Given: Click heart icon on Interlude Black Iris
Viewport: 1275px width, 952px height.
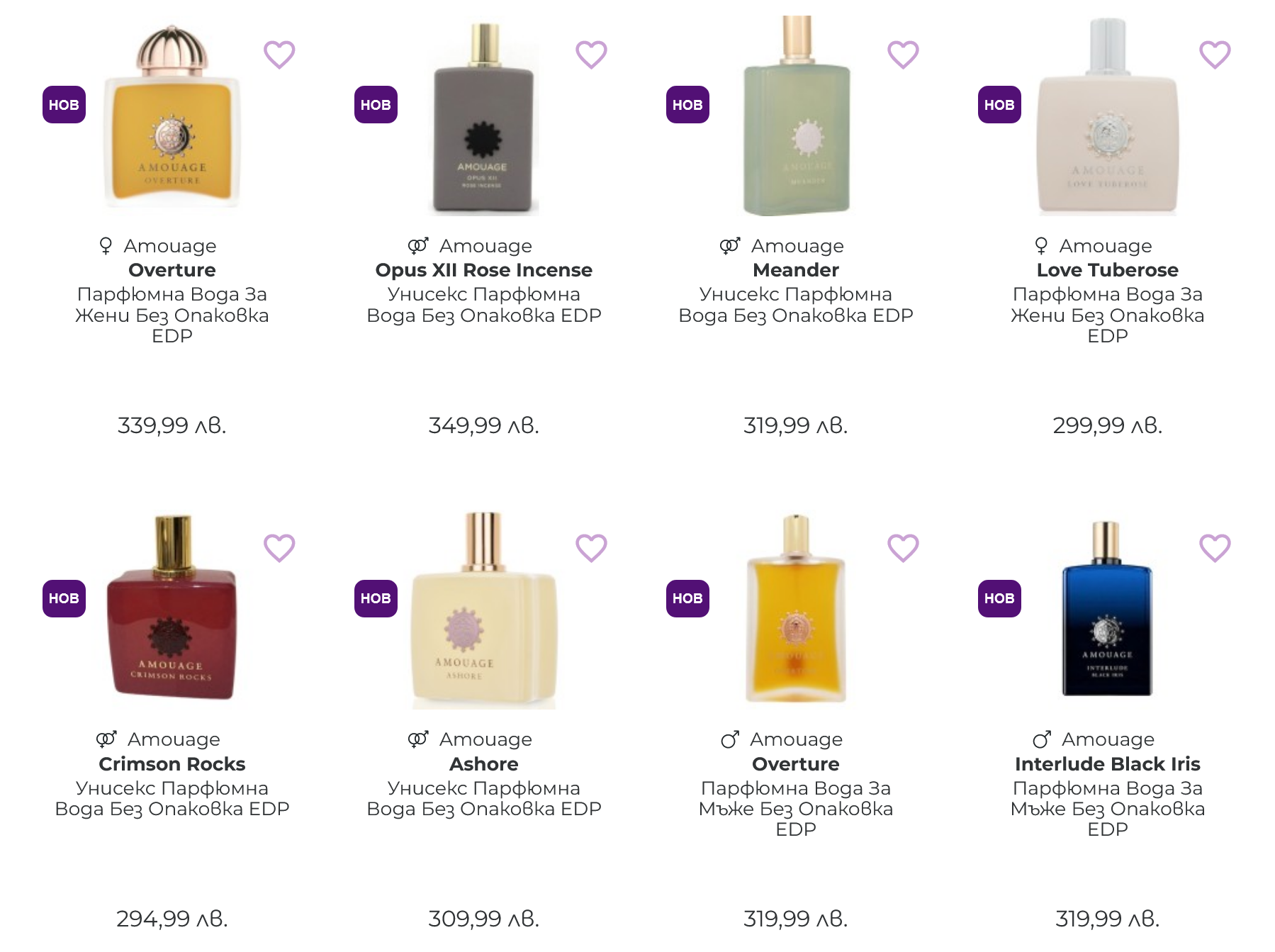Looking at the screenshot, I should 1215,548.
